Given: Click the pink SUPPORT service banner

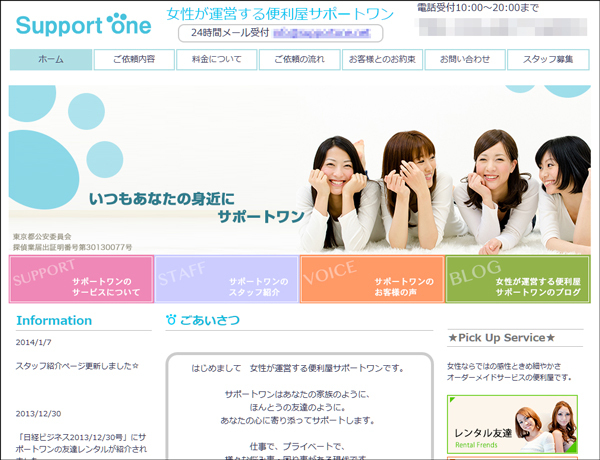Looking at the screenshot, I should 82,279.
